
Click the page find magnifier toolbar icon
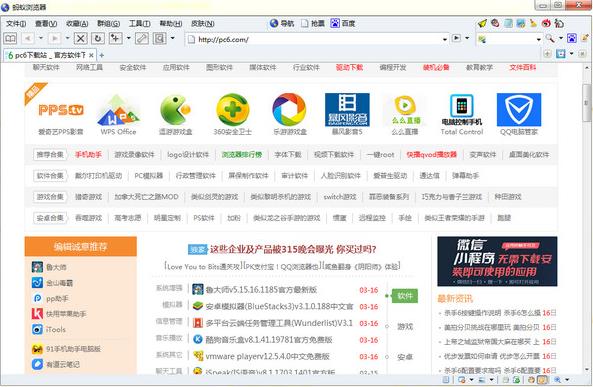pyautogui.click(x=160, y=39)
